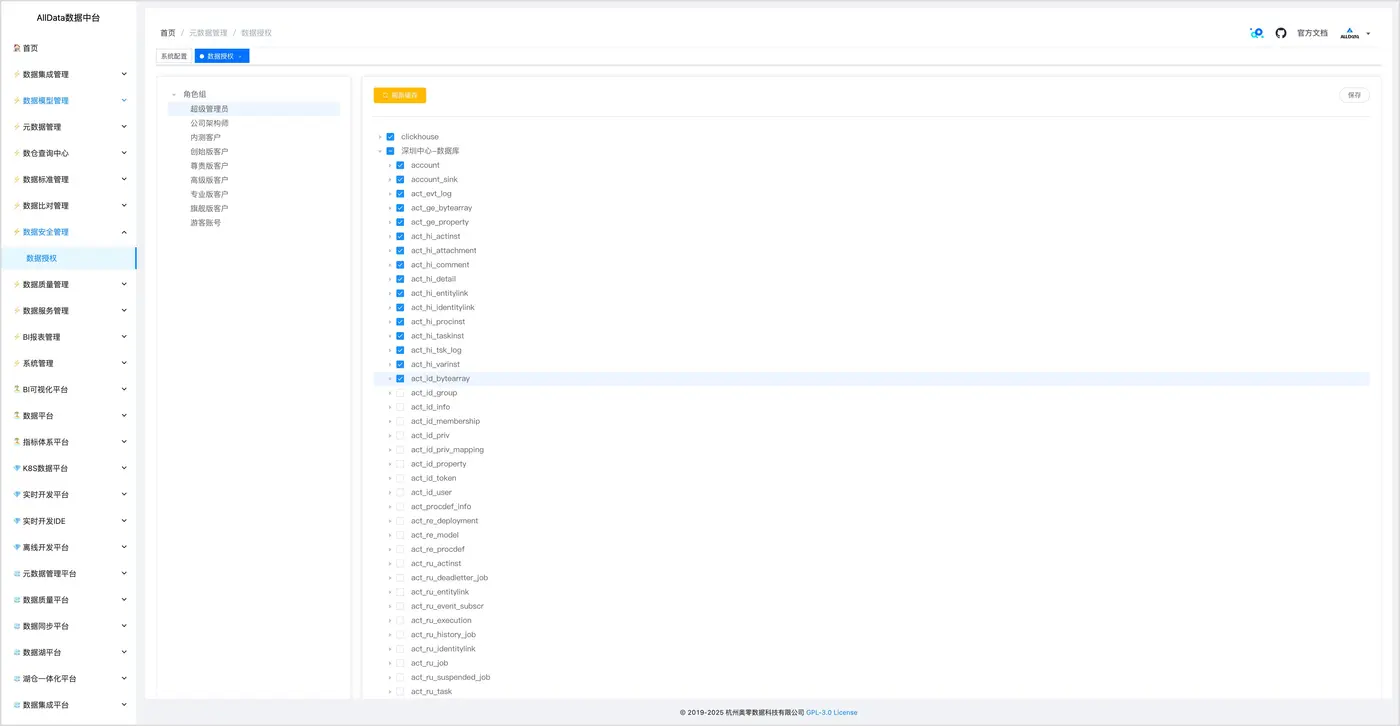The width and height of the screenshot is (1400, 726).
Task: Switch to the 系统配置 tab
Action: pyautogui.click(x=174, y=56)
